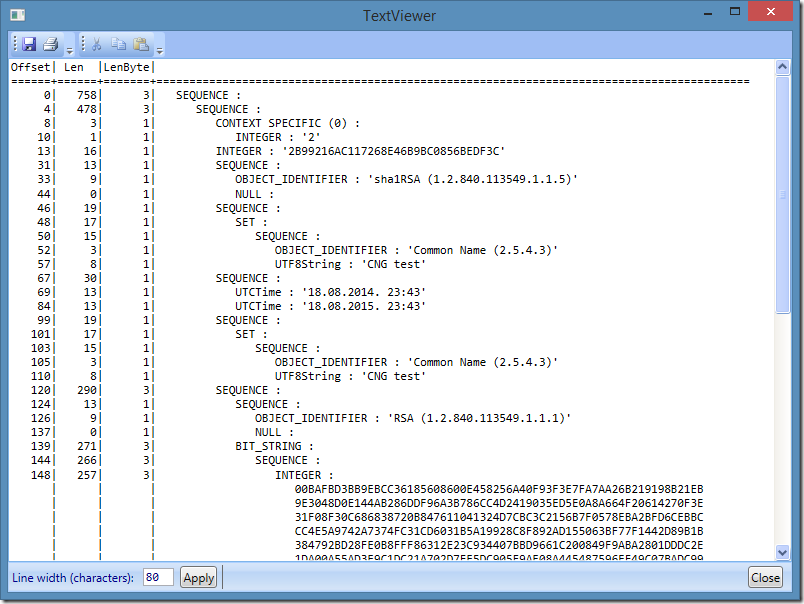
Task: Click the UTCTime '18.08.2015. 23:43' line
Action: point(330,306)
